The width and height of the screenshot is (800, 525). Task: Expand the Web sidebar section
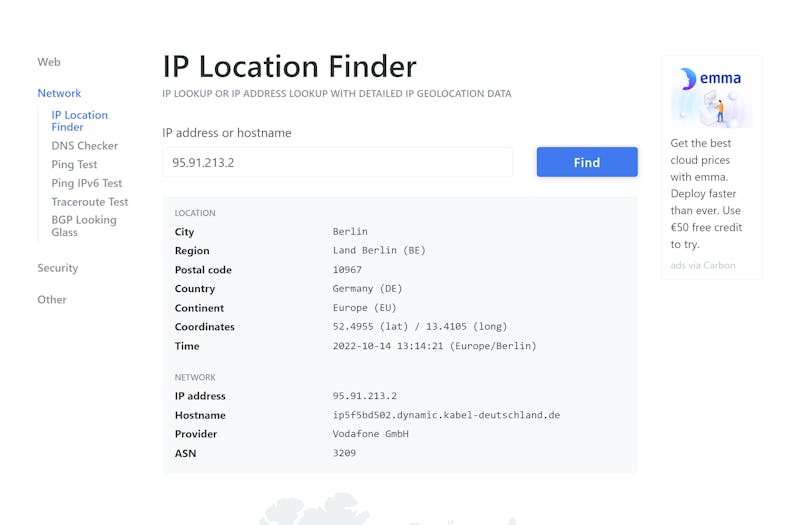pos(49,62)
